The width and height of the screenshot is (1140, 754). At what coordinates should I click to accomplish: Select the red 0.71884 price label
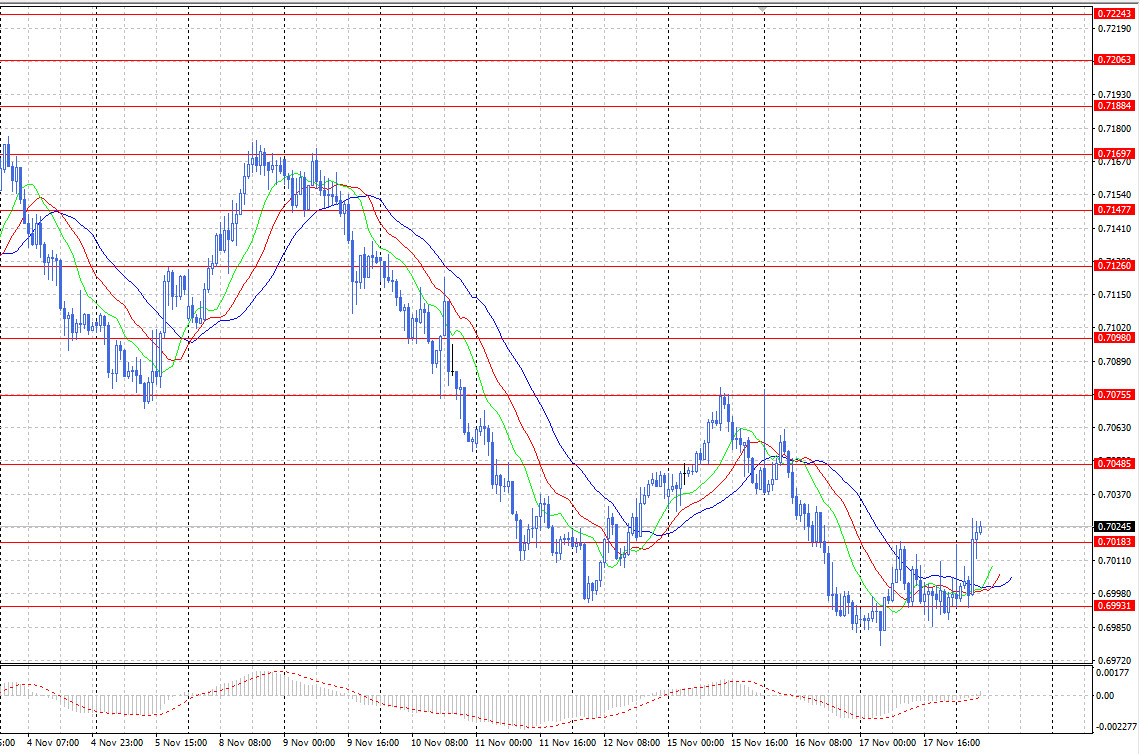pyautogui.click(x=1114, y=106)
